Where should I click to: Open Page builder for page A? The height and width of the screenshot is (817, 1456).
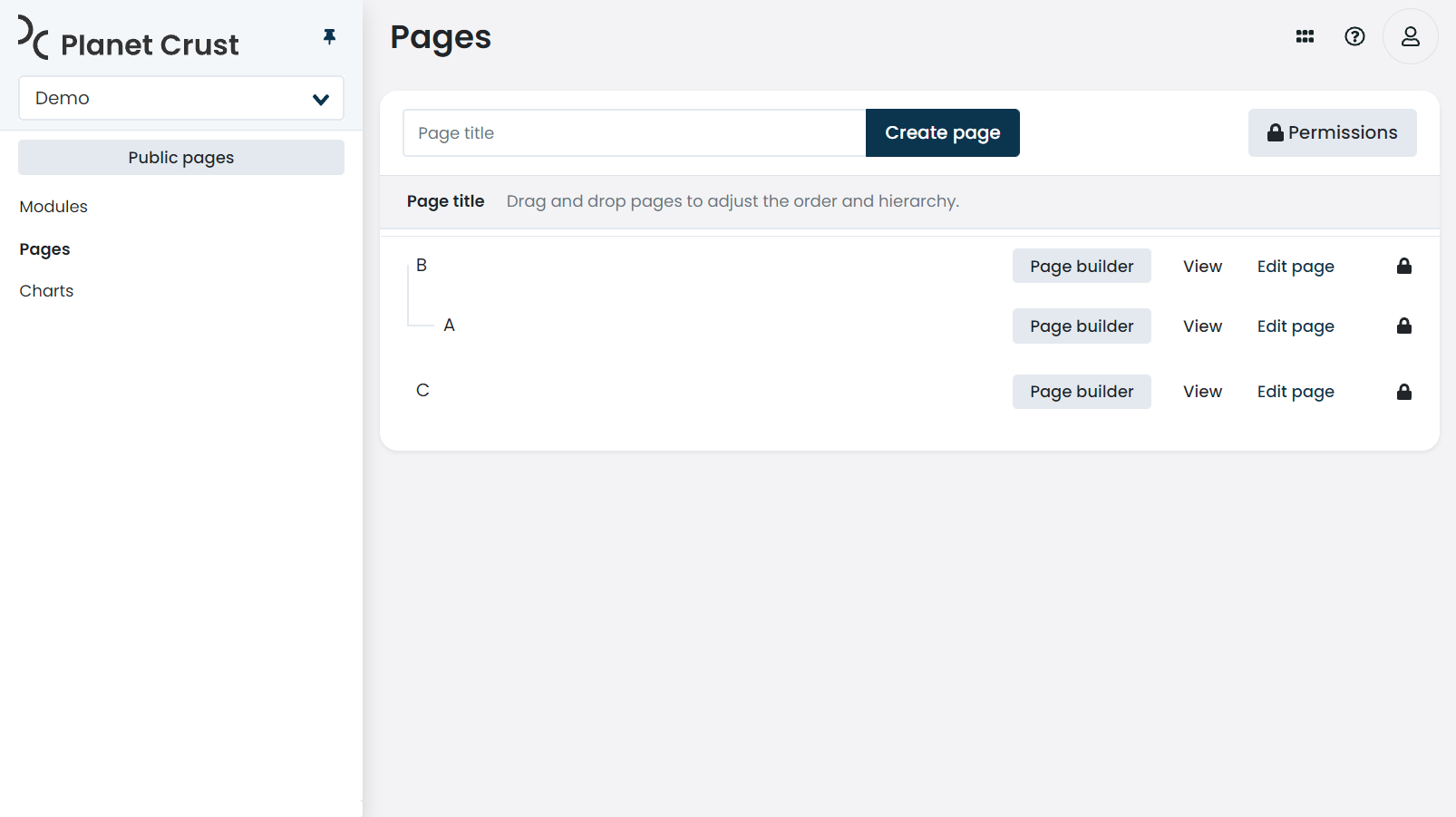[x=1082, y=326]
